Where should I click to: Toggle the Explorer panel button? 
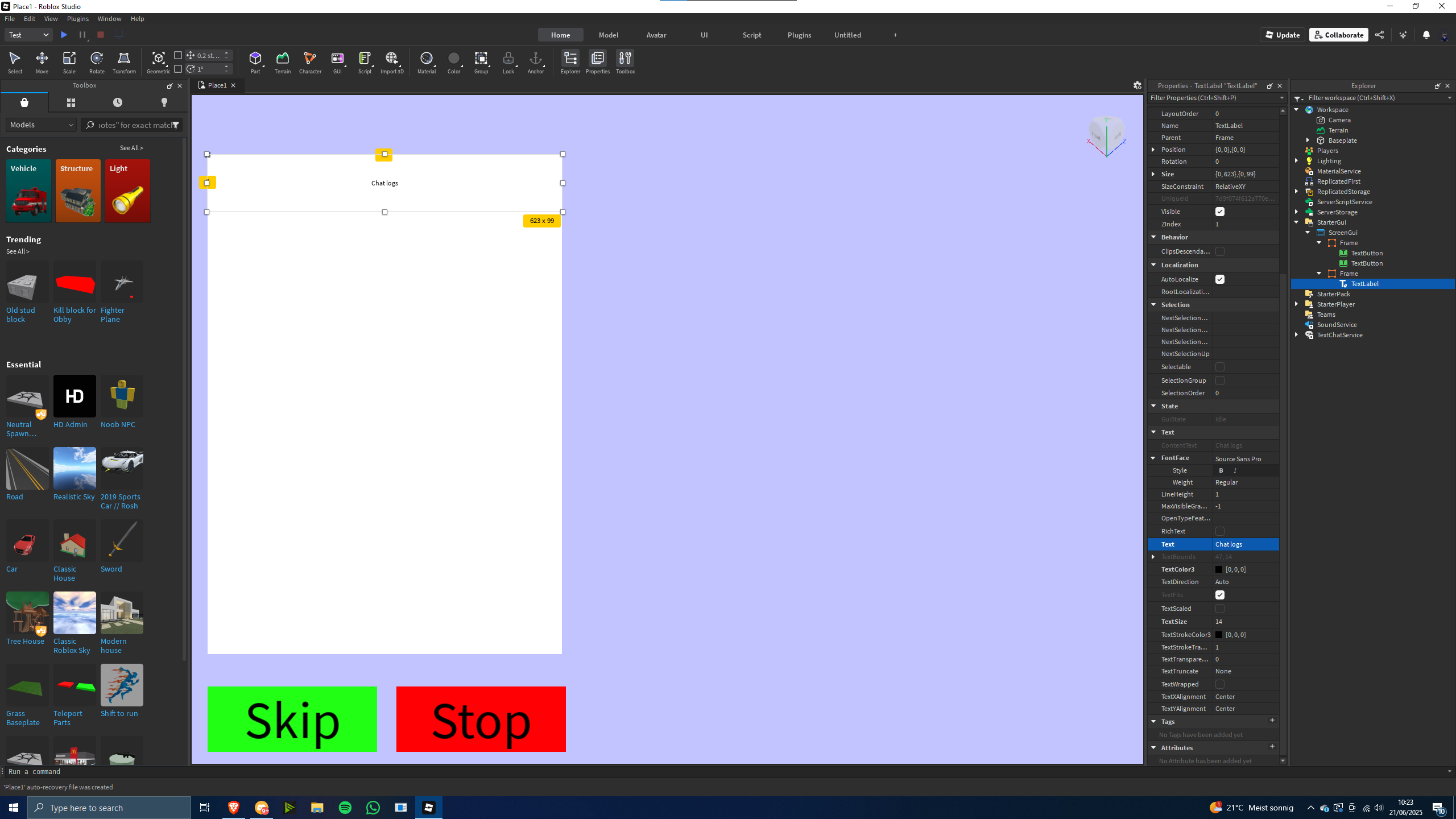570,62
